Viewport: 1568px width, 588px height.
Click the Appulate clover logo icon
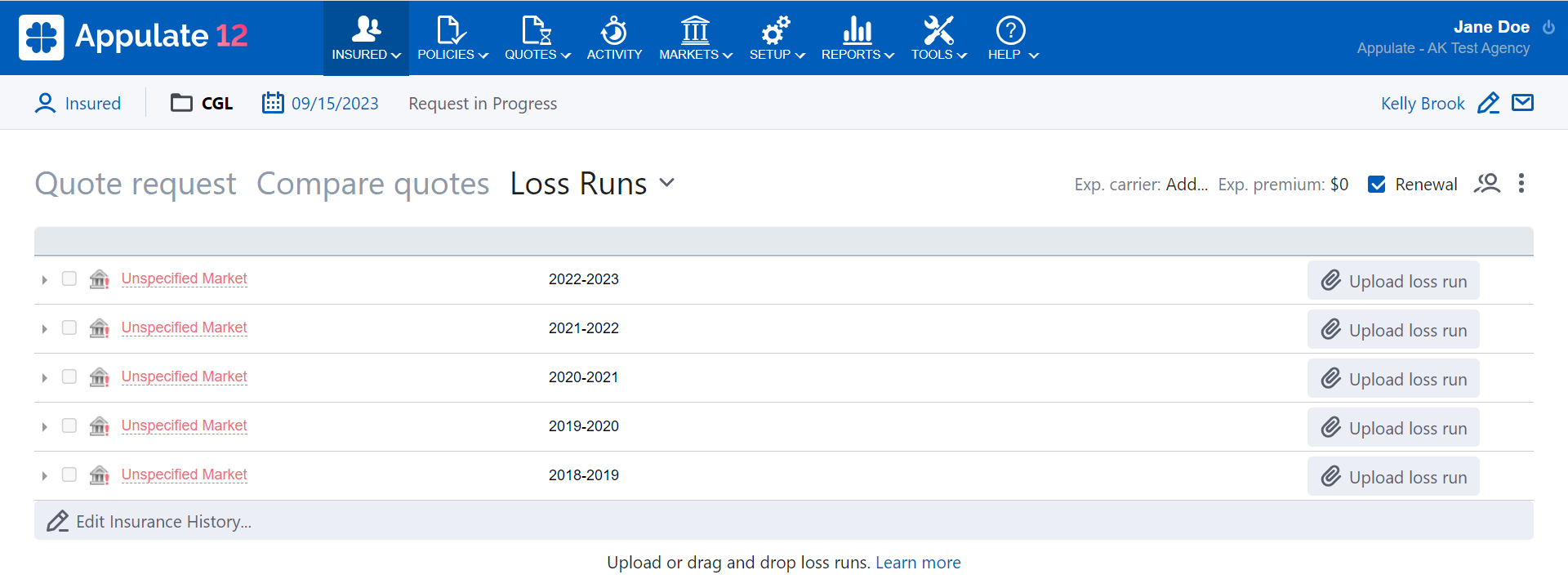[41, 37]
